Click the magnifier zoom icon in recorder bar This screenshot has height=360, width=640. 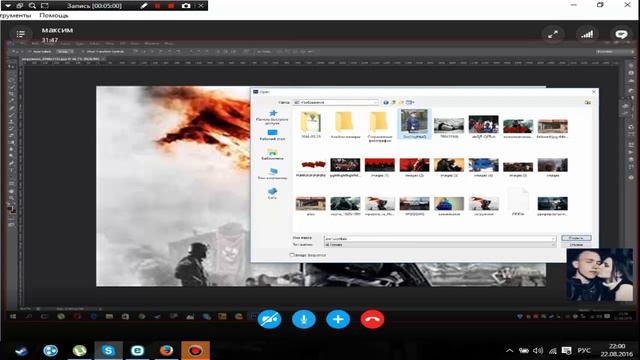pyautogui.click(x=32, y=6)
